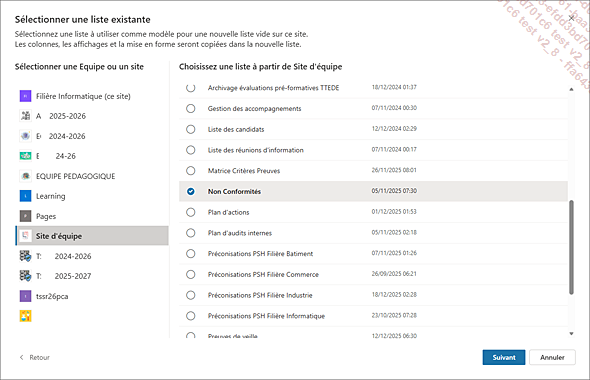Click the Filière Informatique site icon
Viewport: 590px width, 380px height.
(x=25, y=96)
